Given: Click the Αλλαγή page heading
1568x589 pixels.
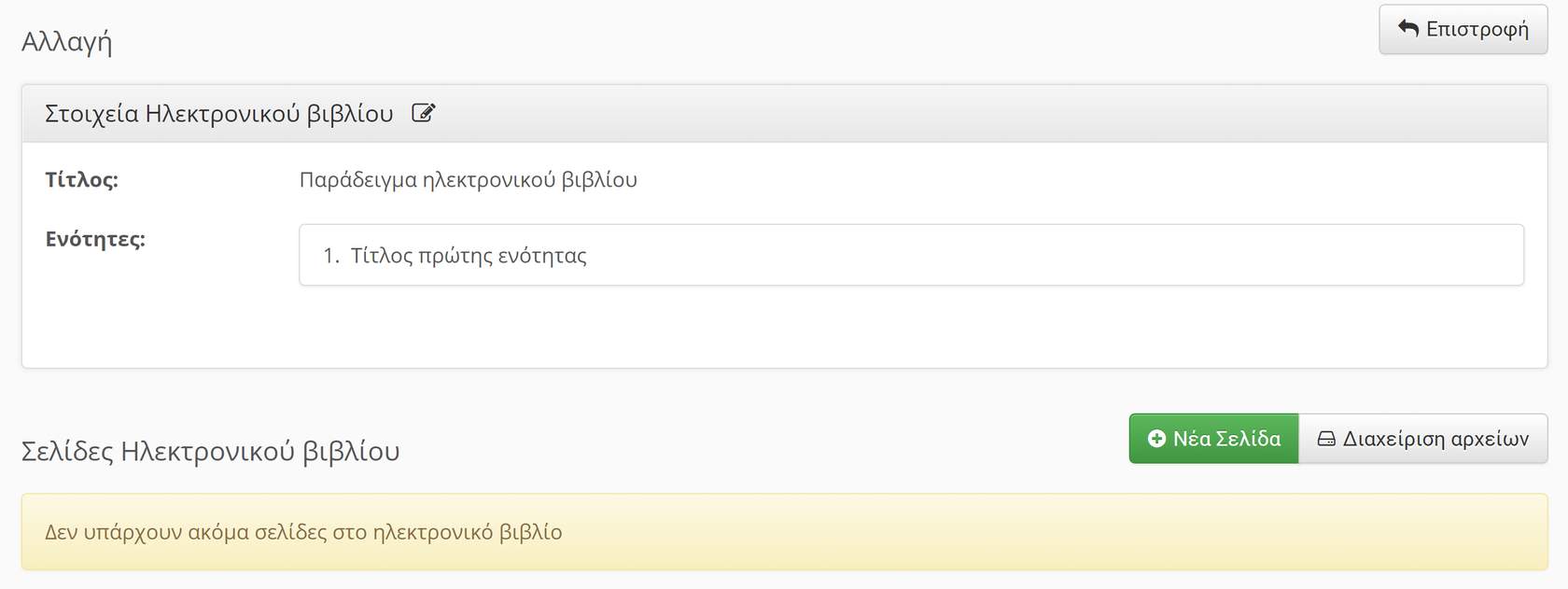Looking at the screenshot, I should (66, 42).
